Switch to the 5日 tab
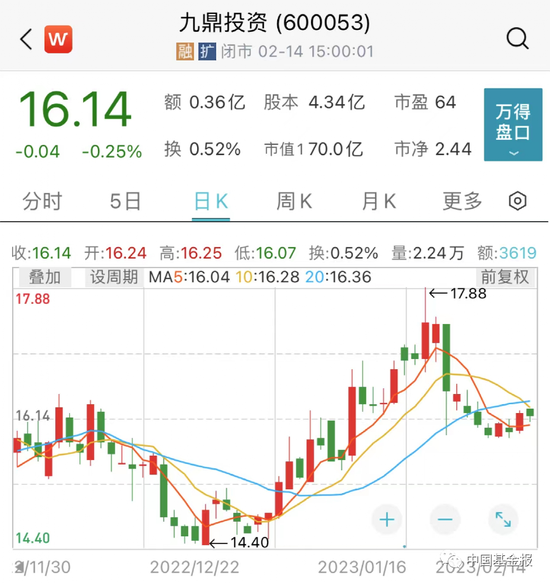The height and width of the screenshot is (584, 550). click(x=125, y=201)
